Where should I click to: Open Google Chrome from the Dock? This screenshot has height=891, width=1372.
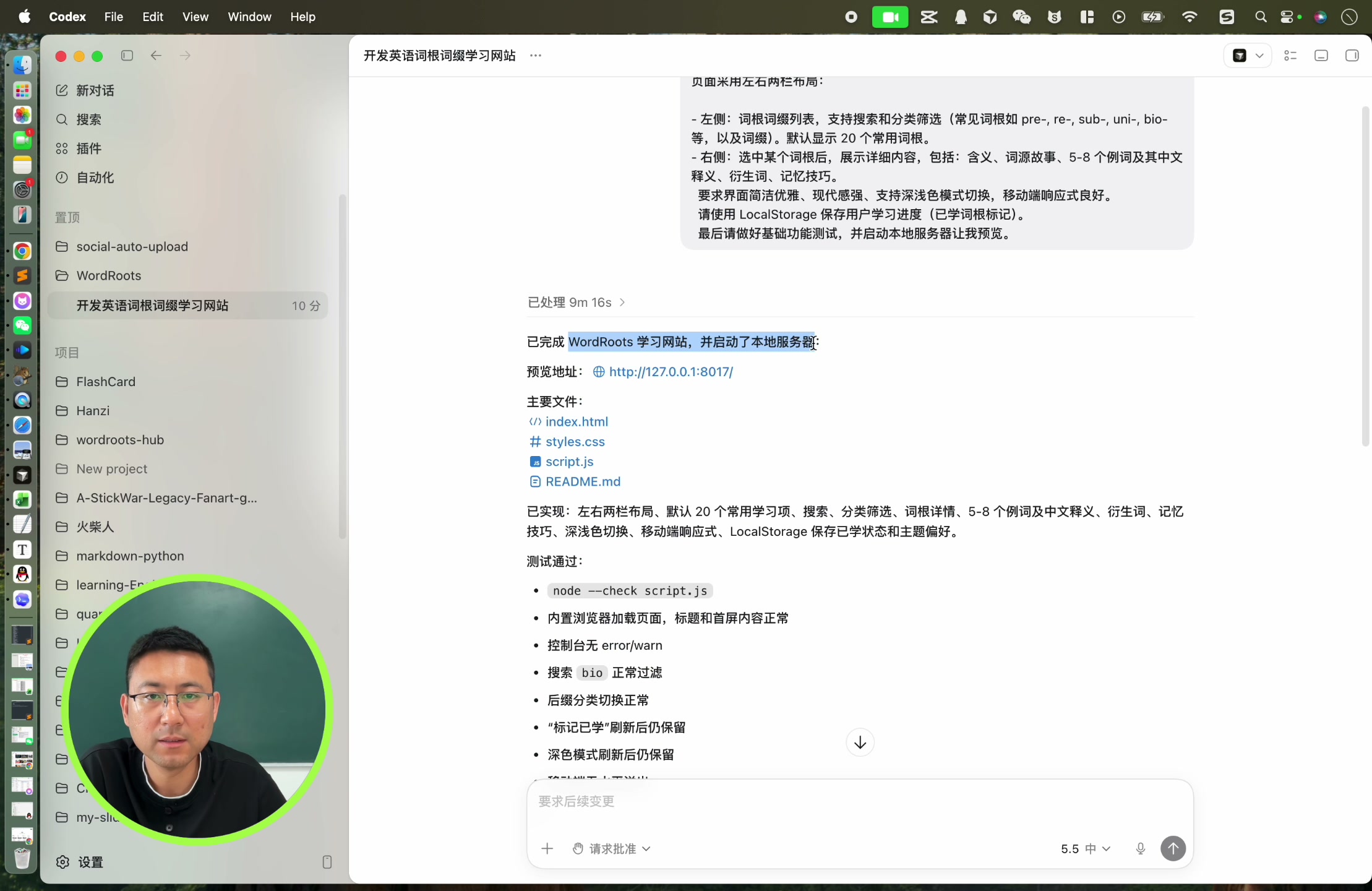(22, 251)
